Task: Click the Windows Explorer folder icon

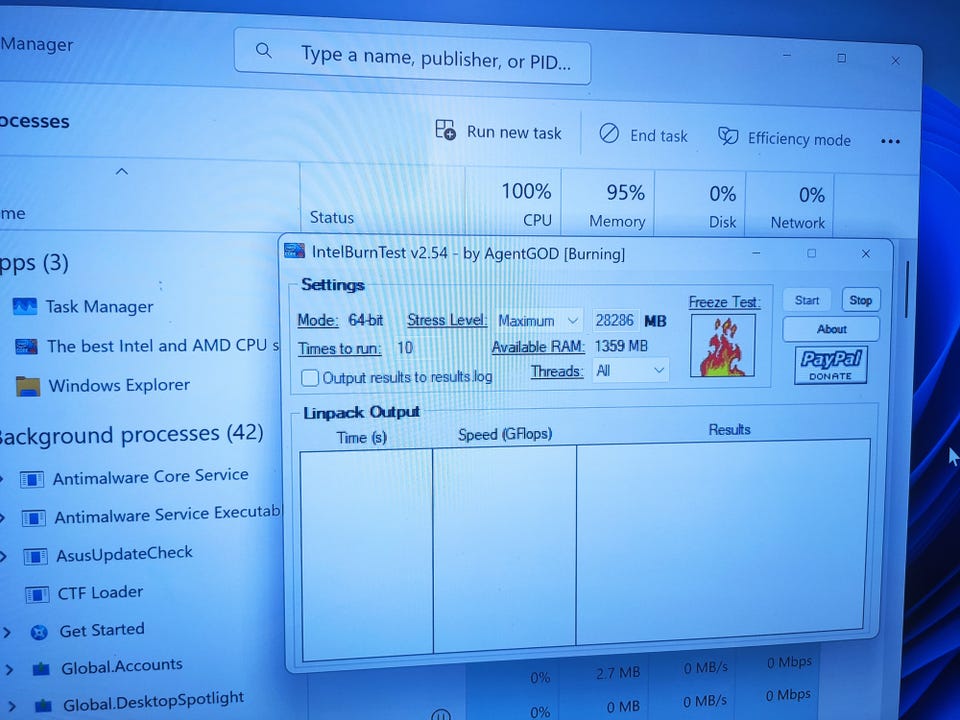Action: coord(28,387)
